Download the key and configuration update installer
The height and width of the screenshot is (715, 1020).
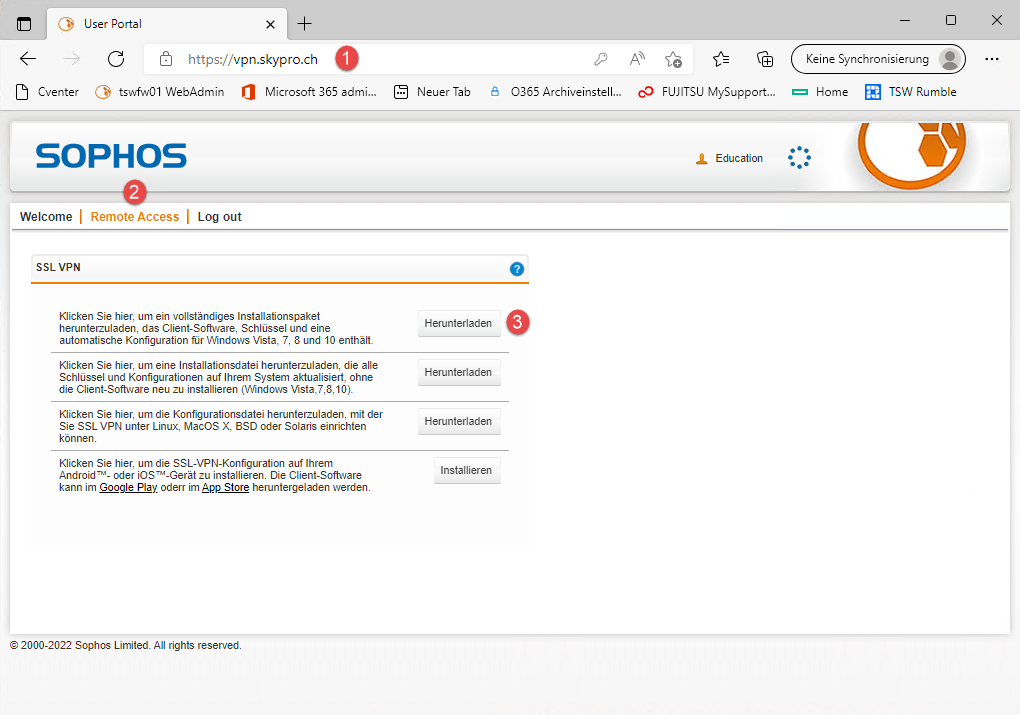[x=459, y=372]
